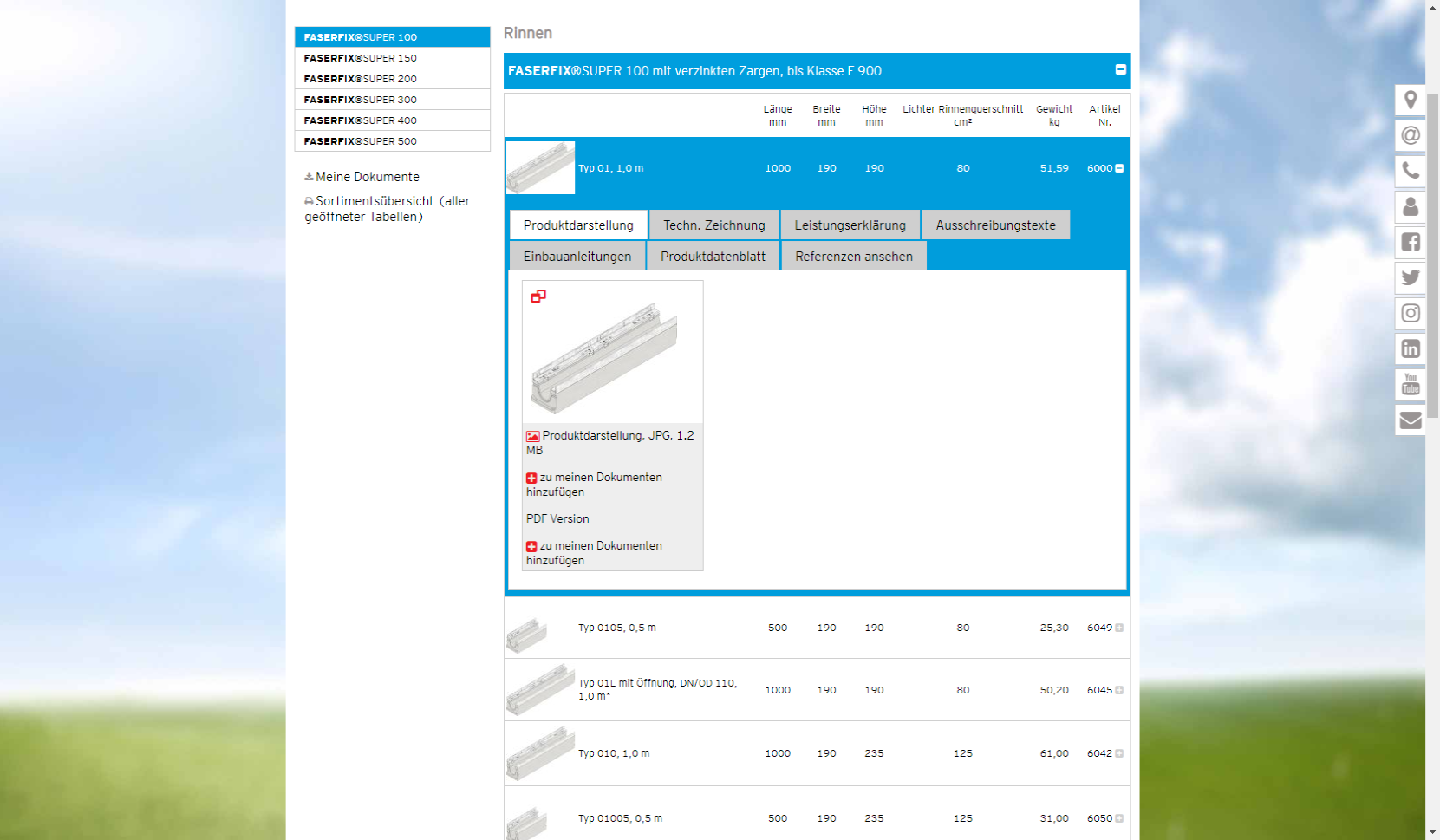Expand article 6042 row details

[1119, 753]
